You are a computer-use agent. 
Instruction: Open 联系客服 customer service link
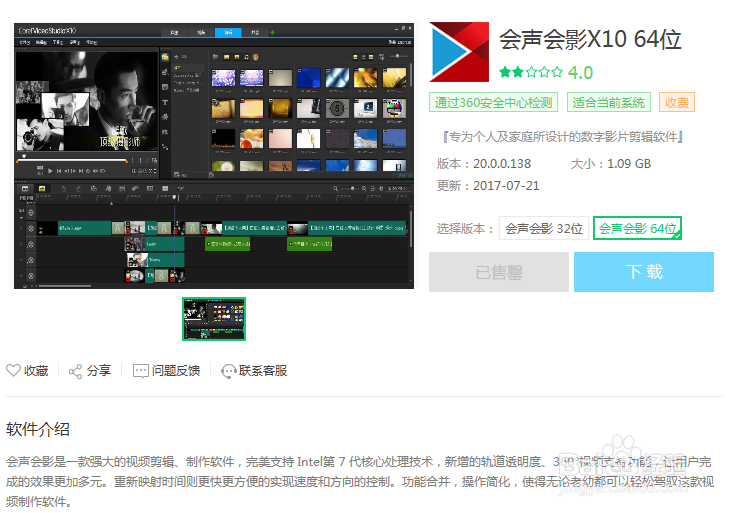click(254, 371)
